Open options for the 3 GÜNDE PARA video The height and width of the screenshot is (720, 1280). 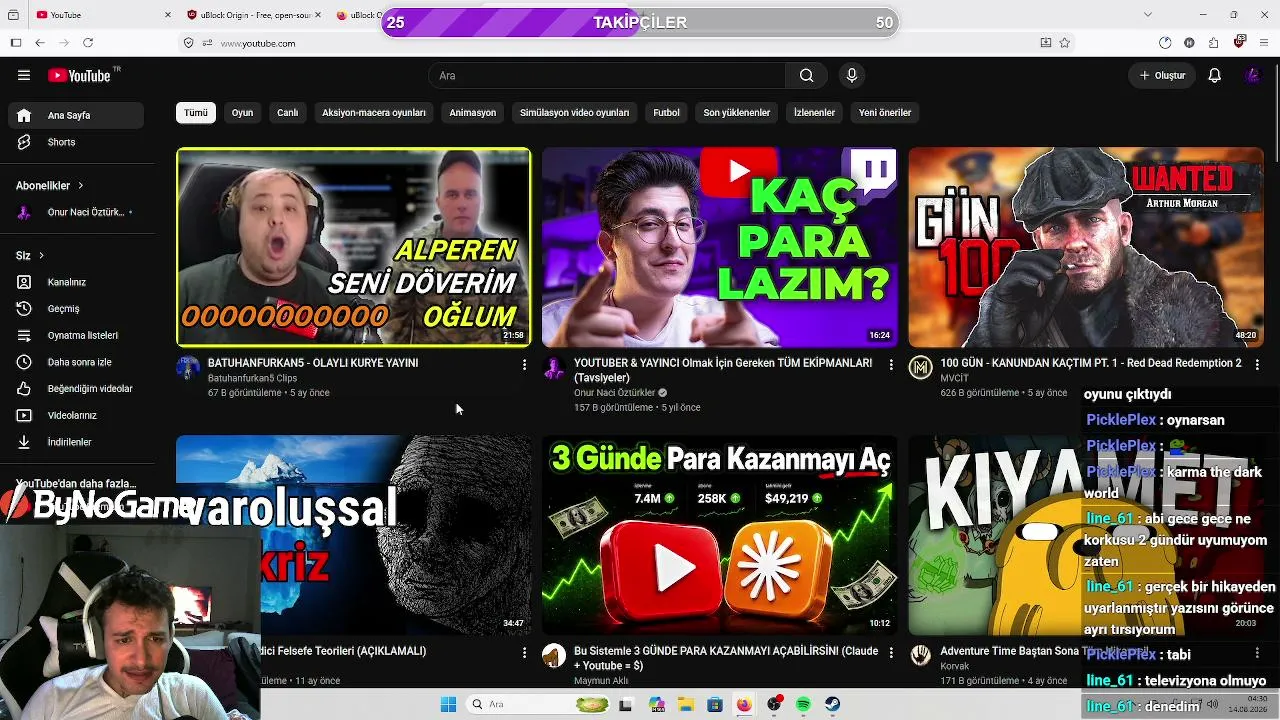[891, 653]
